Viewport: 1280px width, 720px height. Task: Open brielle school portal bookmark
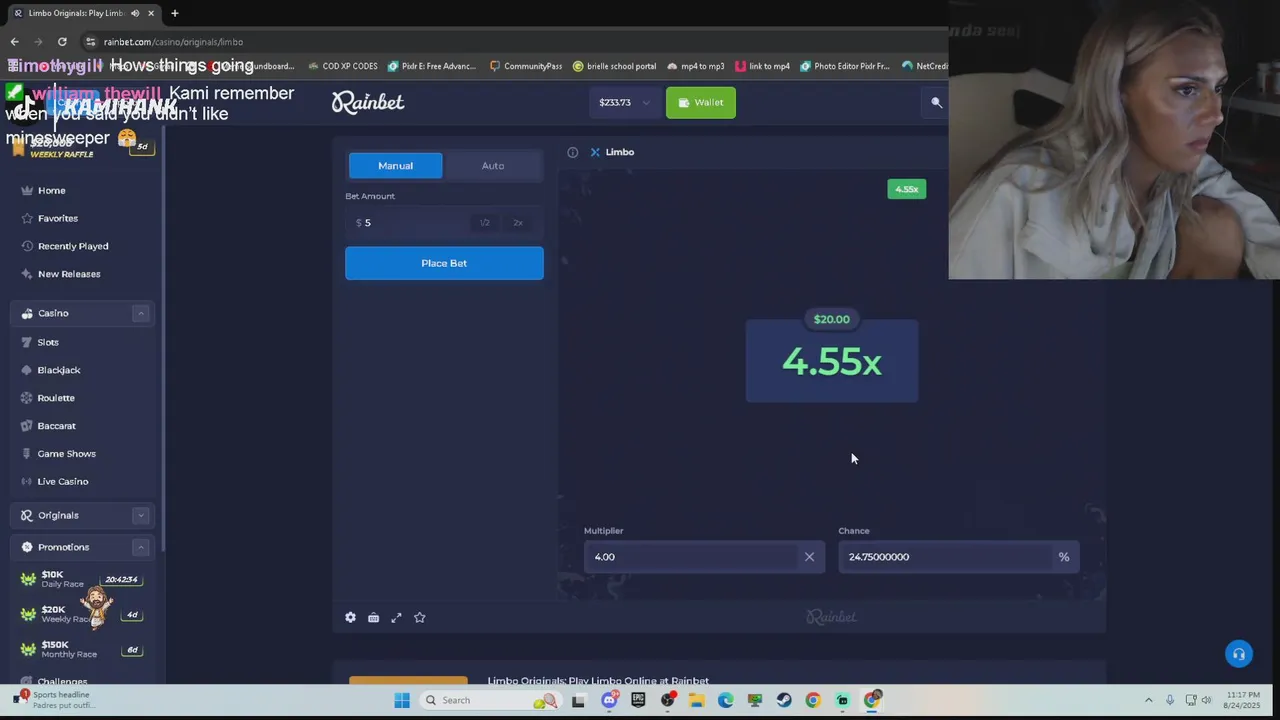pyautogui.click(x=615, y=66)
